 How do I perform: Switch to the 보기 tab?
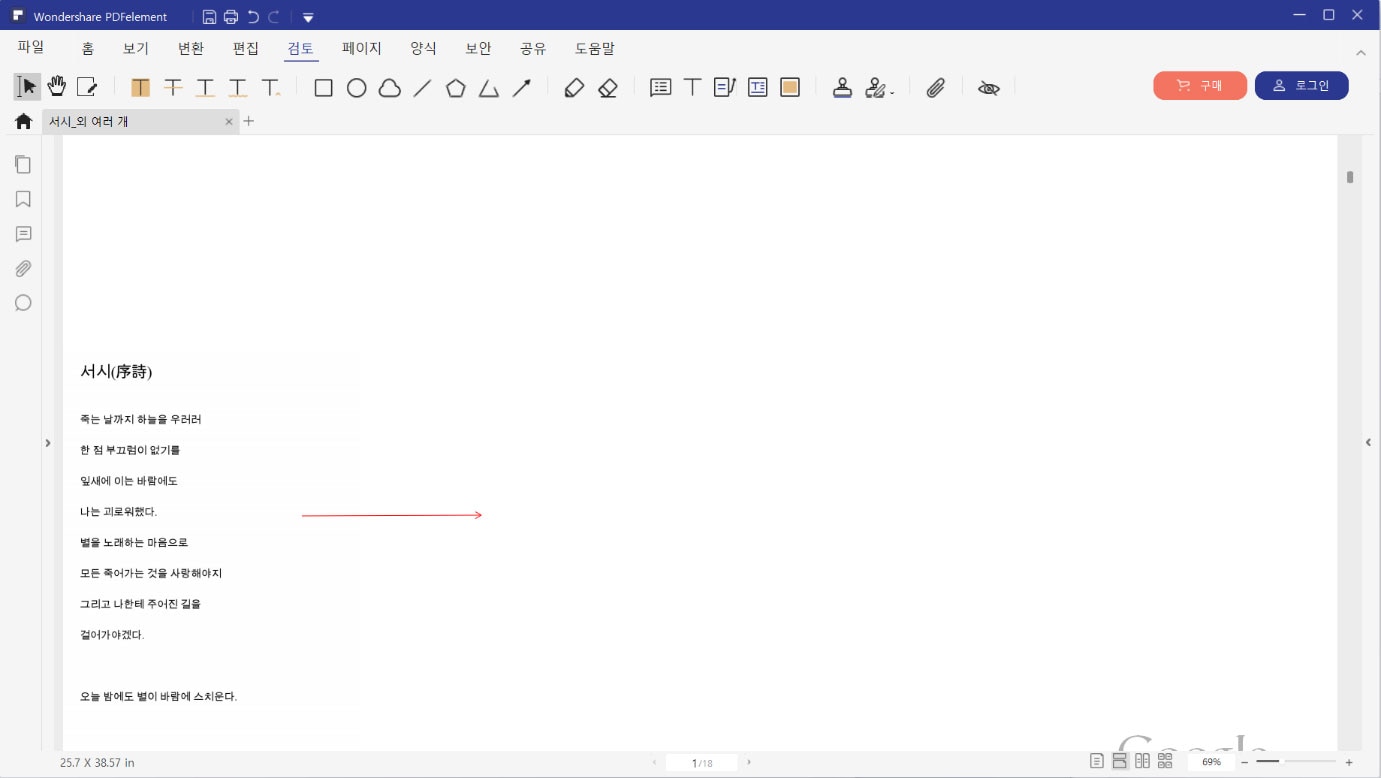136,48
